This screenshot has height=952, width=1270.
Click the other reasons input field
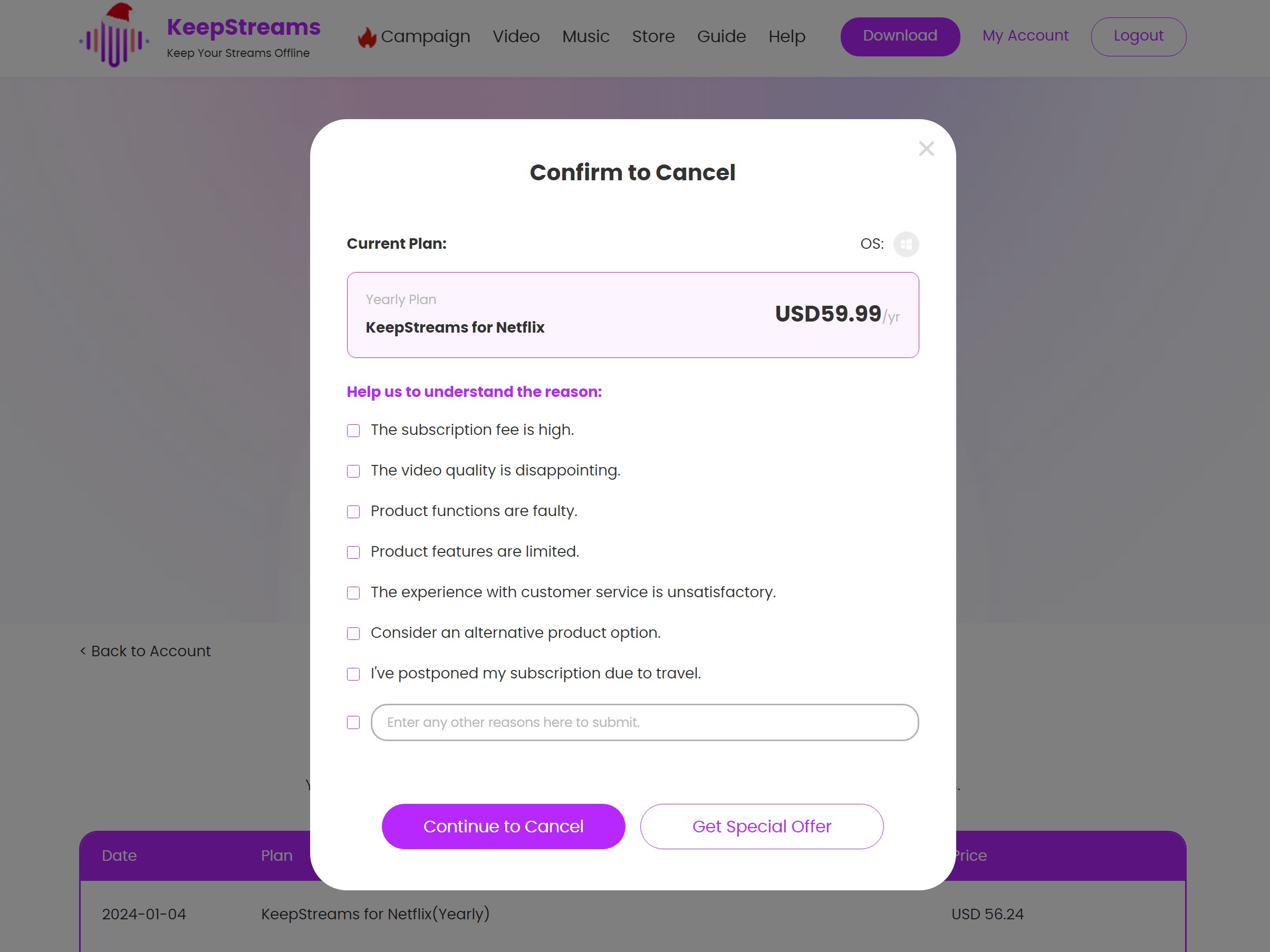644,722
